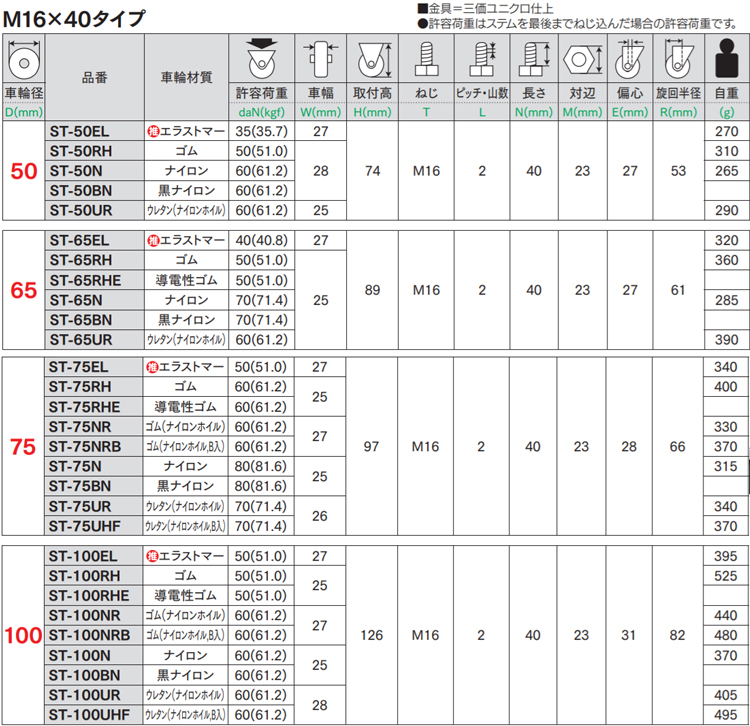Click the weight icon above 自重
The width and height of the screenshot is (750, 726).
(726, 61)
